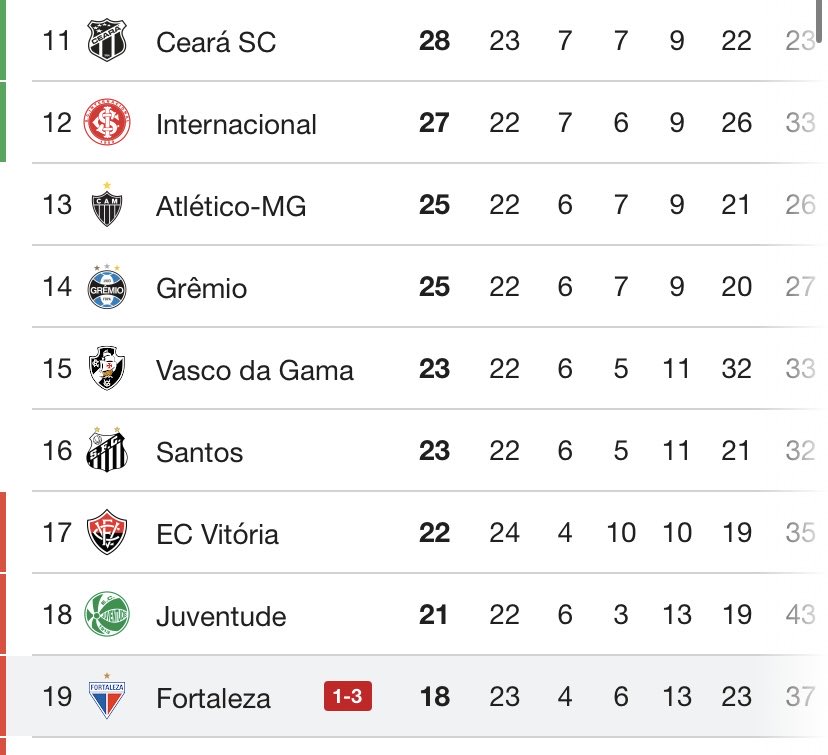Viewport: 828px width, 755px height.
Task: Select the Atlético-MG team name
Action: [x=231, y=206]
